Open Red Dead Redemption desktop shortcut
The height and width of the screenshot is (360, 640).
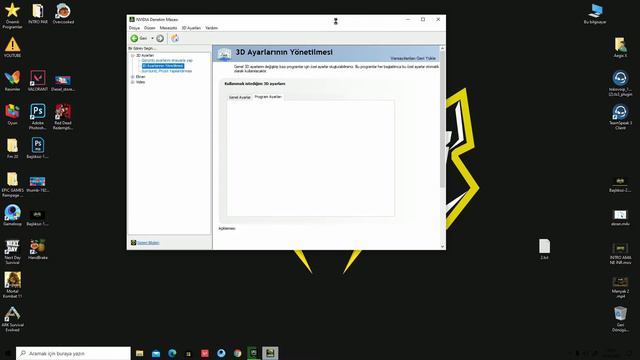[63, 116]
